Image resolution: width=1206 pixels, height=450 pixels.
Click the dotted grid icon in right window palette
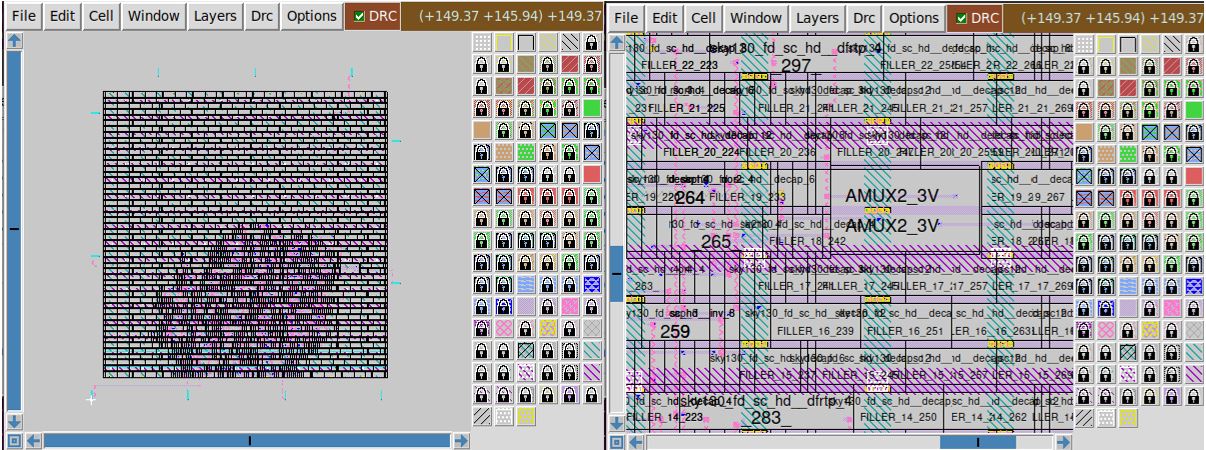coord(1083,43)
